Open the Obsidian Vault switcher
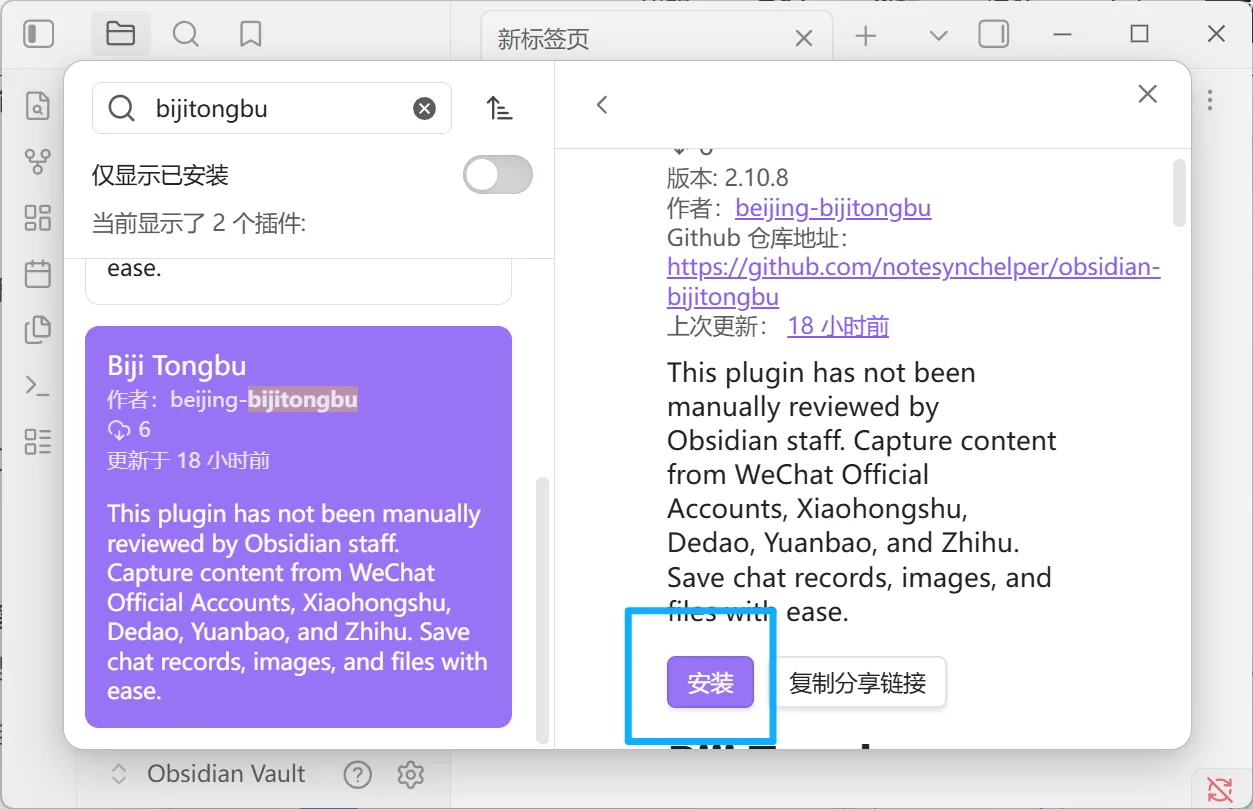Image resolution: width=1253 pixels, height=809 pixels. (x=207, y=774)
